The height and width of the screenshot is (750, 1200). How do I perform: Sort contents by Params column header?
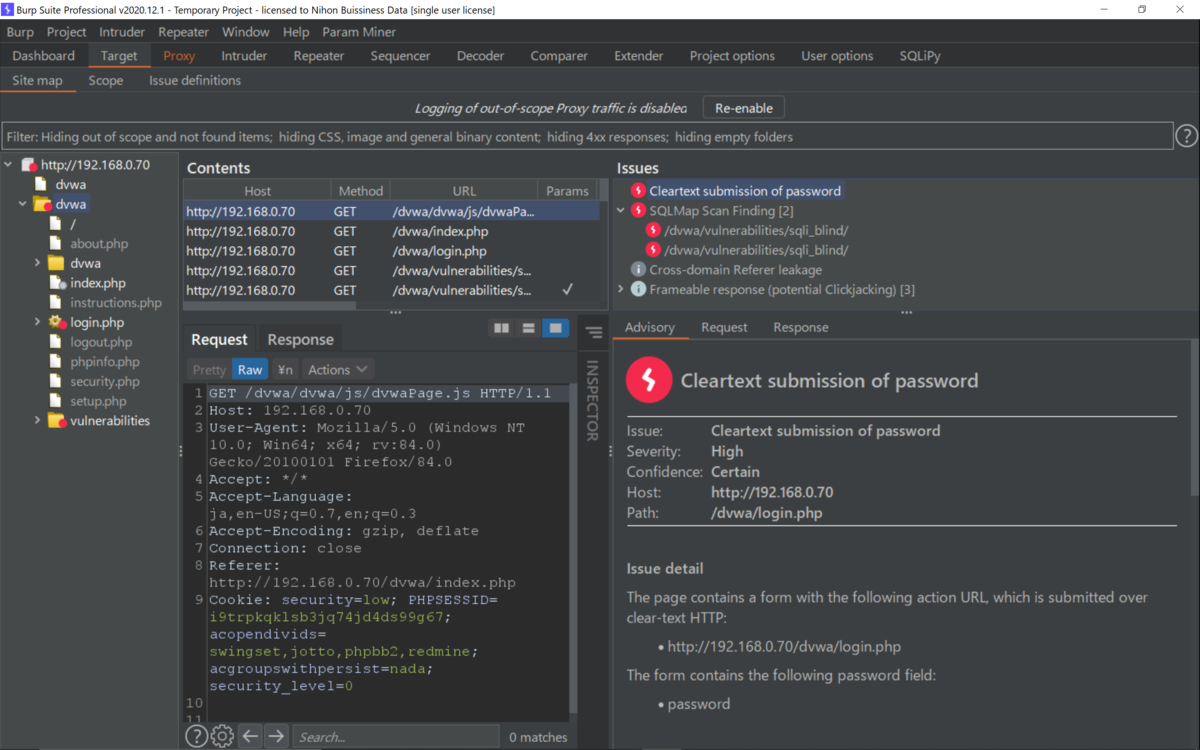(x=568, y=191)
